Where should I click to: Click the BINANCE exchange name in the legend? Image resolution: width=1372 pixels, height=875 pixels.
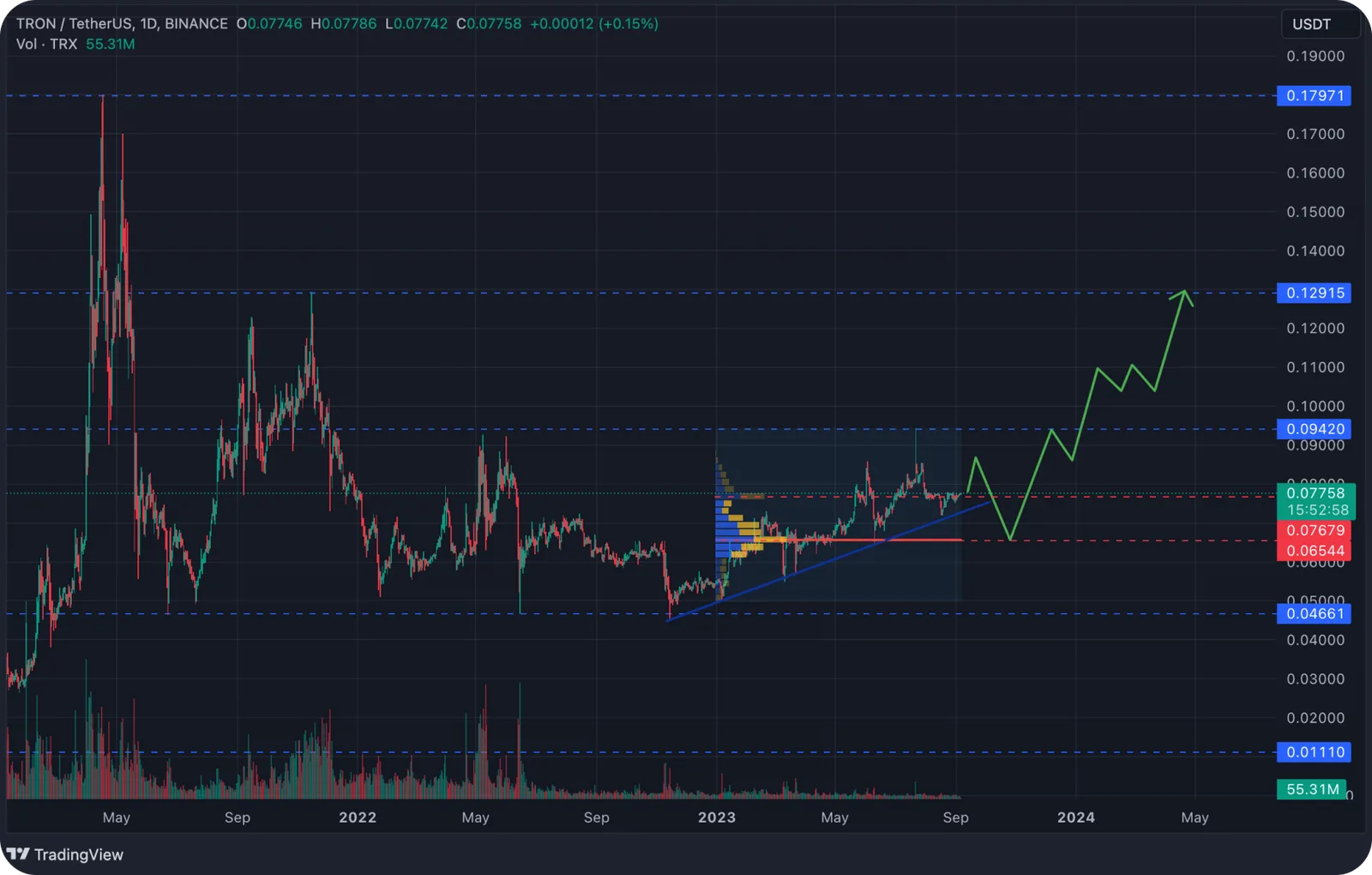(x=196, y=24)
